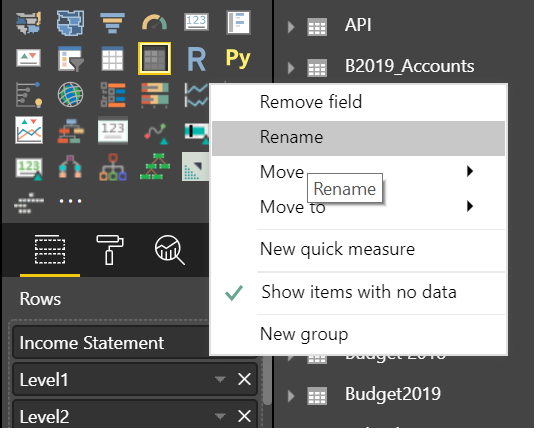Expand the Budget2019 table

click(x=291, y=396)
